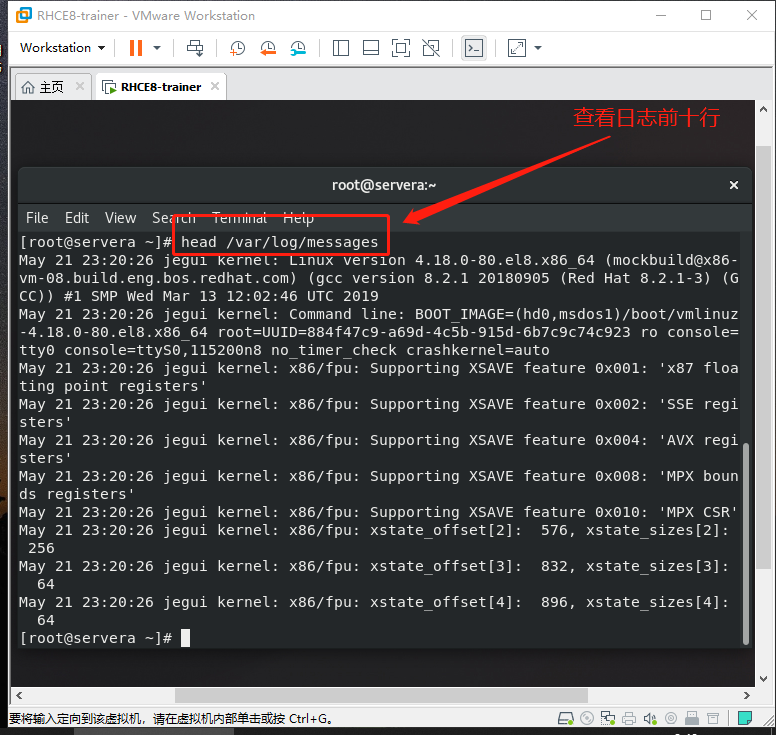Click the horizontal scrollbar thumb
Image resolution: width=776 pixels, height=735 pixels.
pyautogui.click(x=381, y=695)
